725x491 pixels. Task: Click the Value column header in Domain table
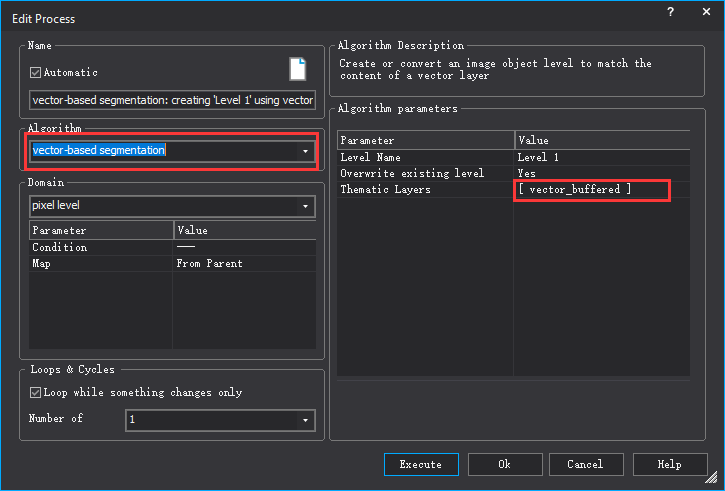(192, 230)
